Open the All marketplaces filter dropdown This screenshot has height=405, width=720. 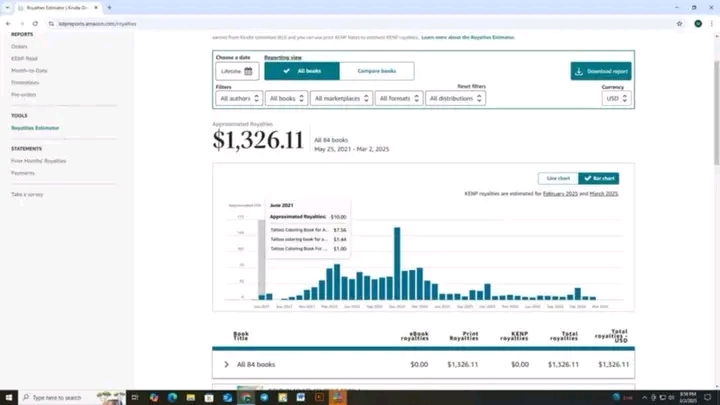(340, 98)
